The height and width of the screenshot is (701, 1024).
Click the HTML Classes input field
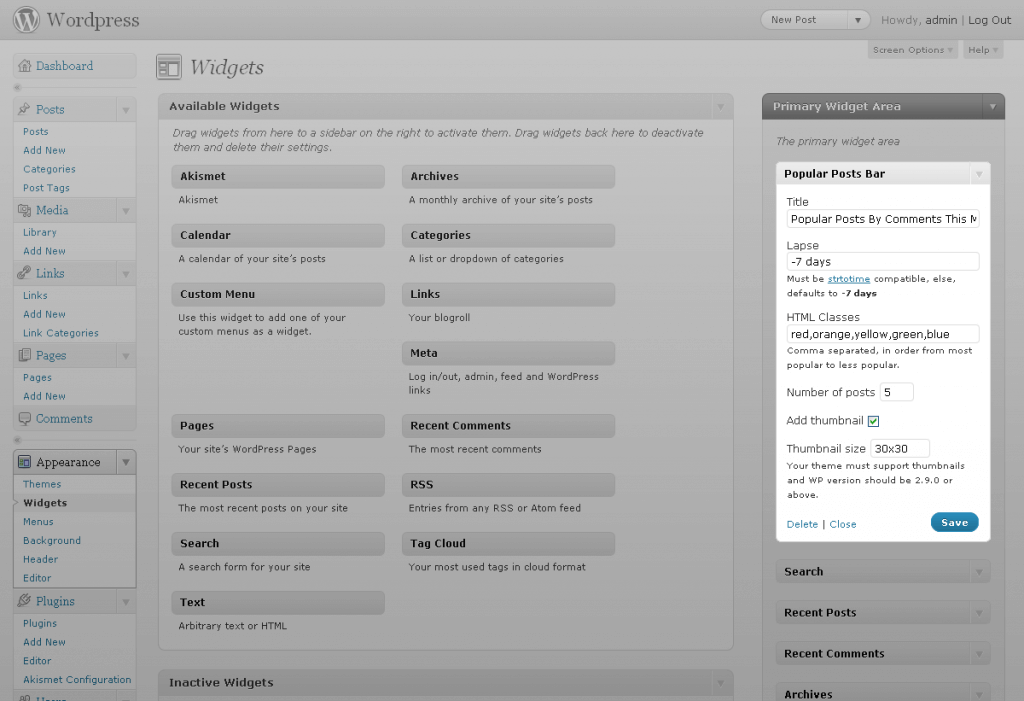[883, 334]
